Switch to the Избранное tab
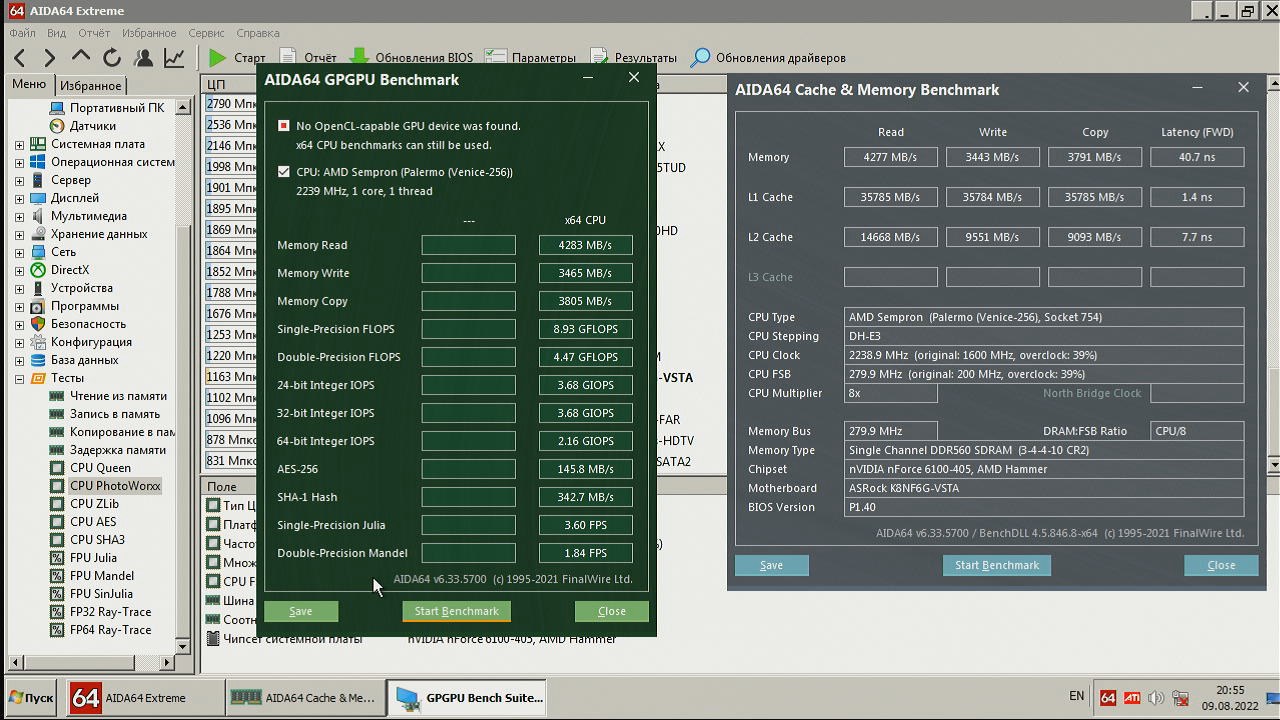Viewport: 1280px width, 720px height. tap(90, 86)
